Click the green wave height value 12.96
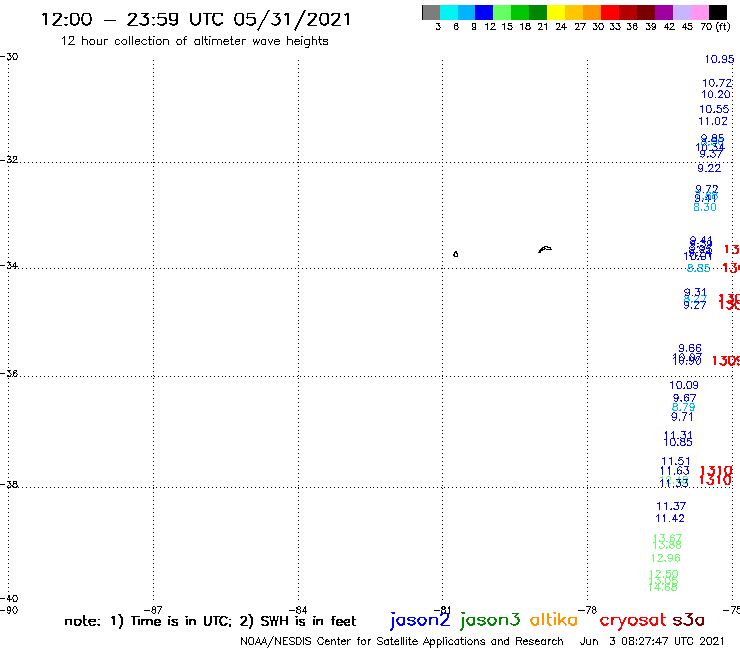740x650 pixels. (665, 558)
